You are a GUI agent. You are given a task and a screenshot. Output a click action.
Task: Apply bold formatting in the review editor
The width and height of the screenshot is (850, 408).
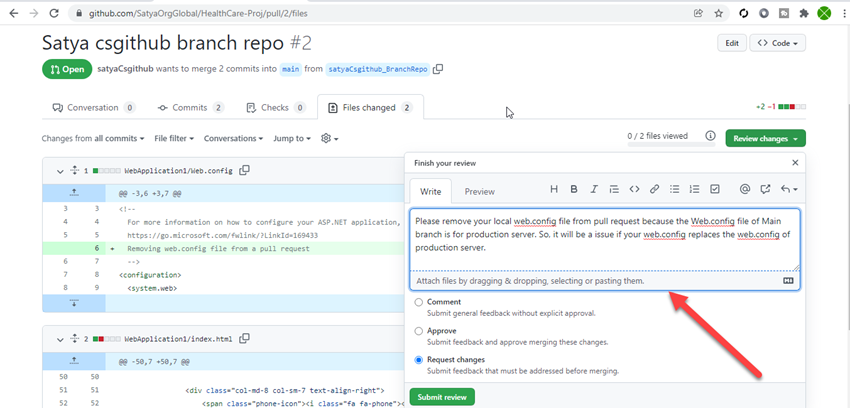click(574, 189)
